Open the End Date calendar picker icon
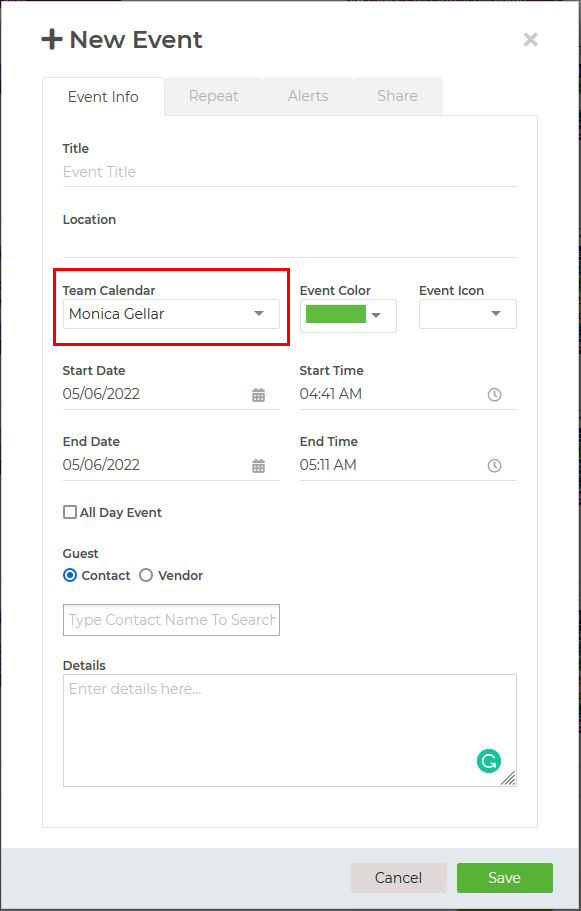This screenshot has height=911, width=581. point(259,466)
